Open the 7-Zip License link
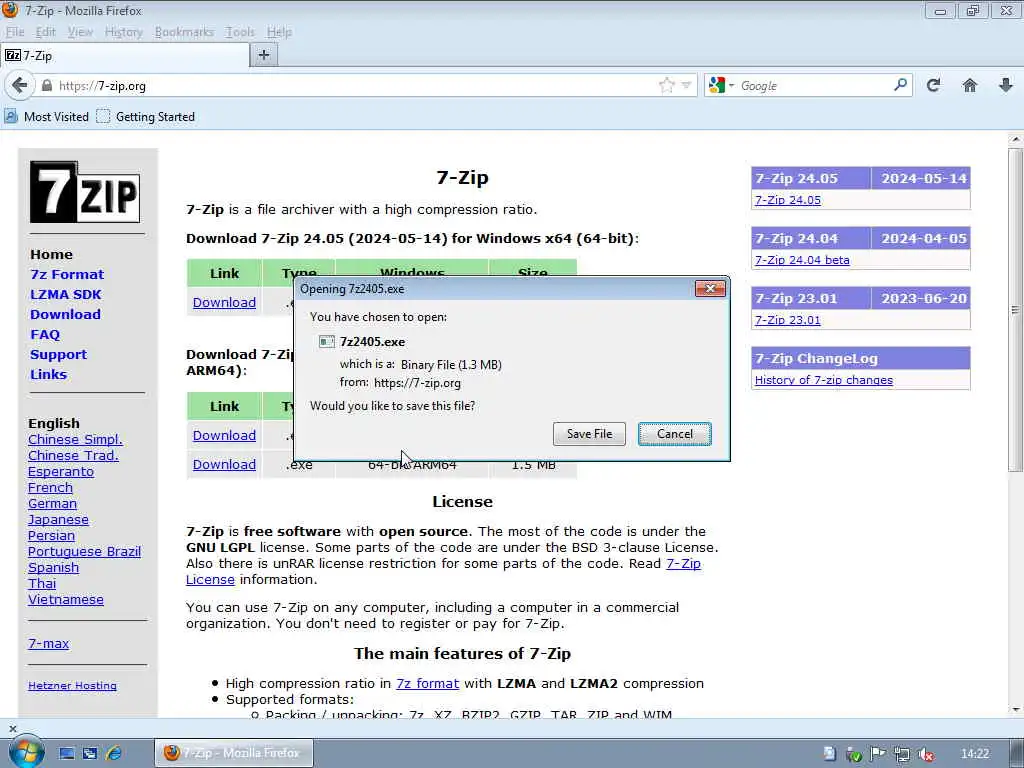 (443, 571)
